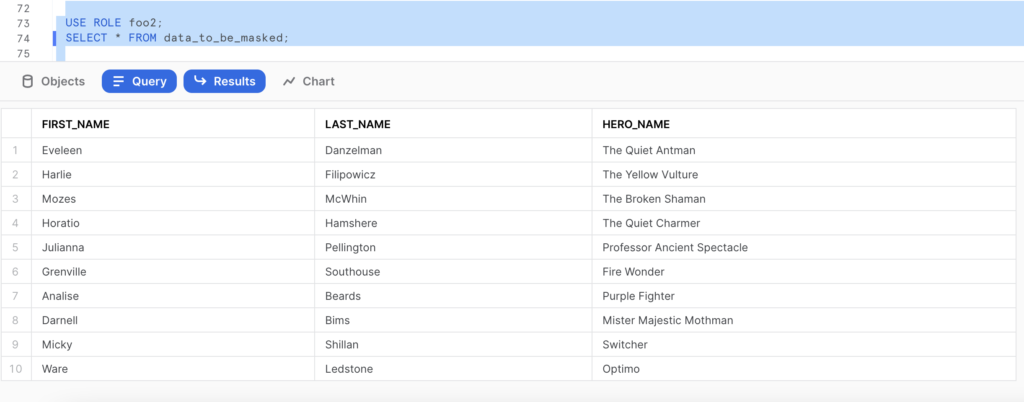This screenshot has height=402, width=1024.
Task: Select the cell 'Ware'
Action: click(x=173, y=369)
